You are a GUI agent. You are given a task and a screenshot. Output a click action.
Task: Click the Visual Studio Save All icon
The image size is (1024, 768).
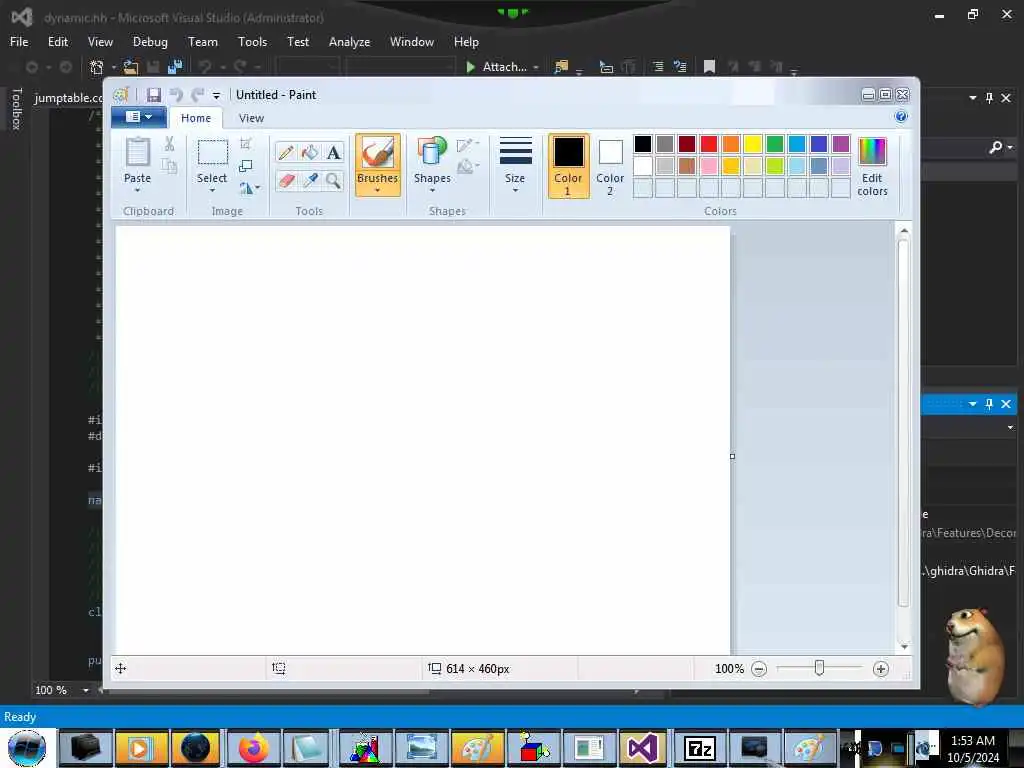(x=175, y=67)
